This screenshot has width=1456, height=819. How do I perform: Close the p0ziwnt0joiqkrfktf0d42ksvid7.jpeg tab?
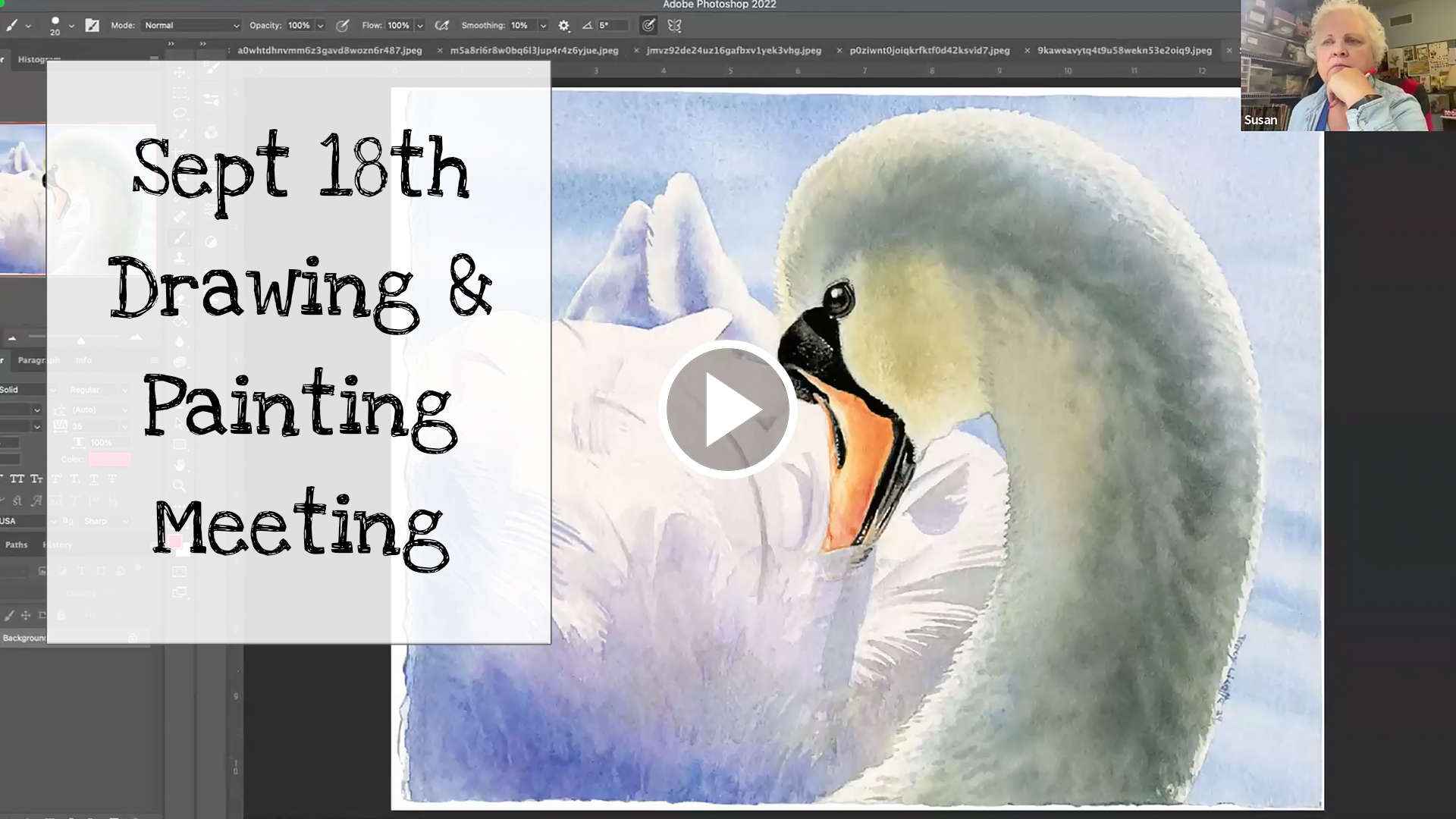click(x=839, y=51)
